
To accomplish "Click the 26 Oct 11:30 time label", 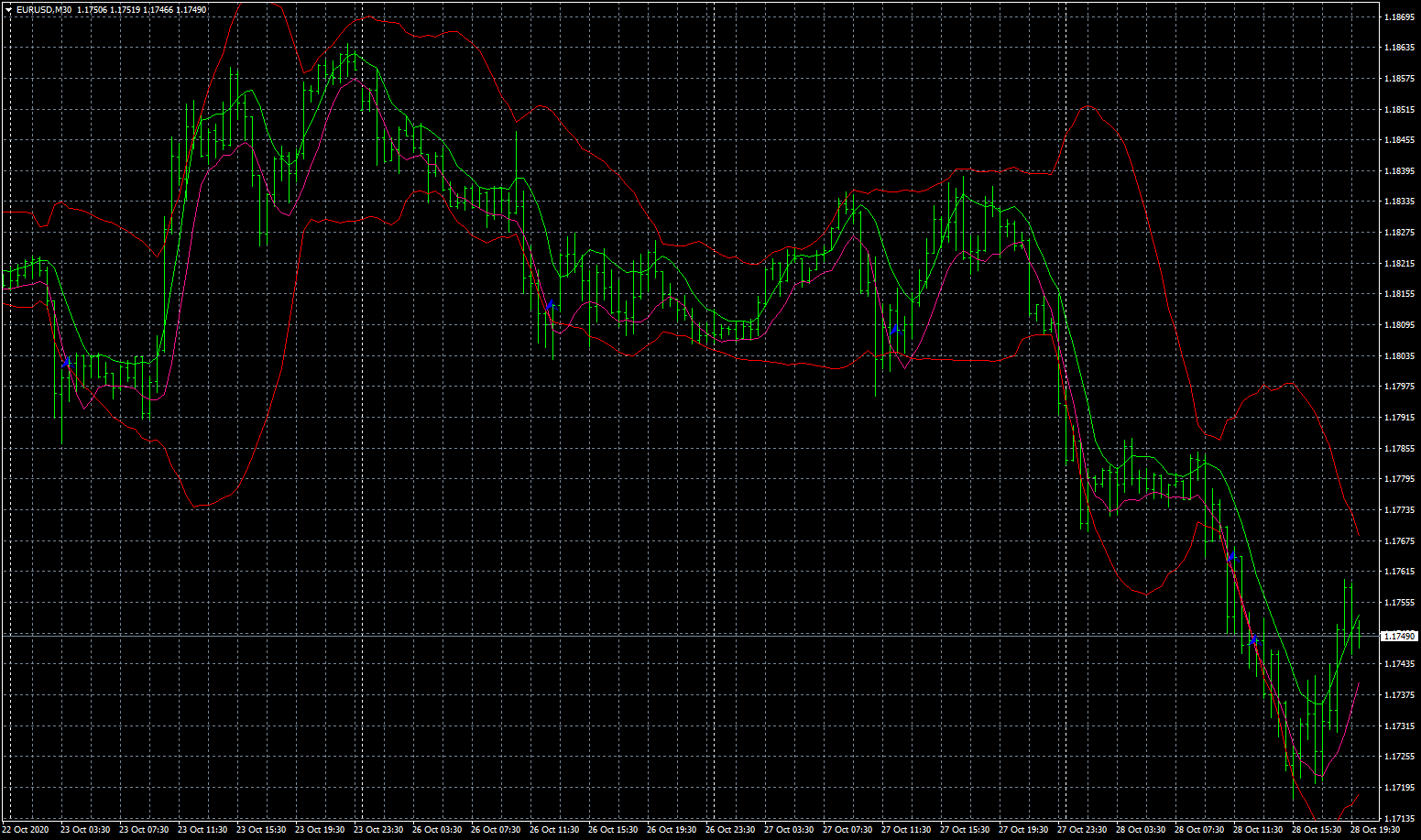I will click(x=554, y=830).
